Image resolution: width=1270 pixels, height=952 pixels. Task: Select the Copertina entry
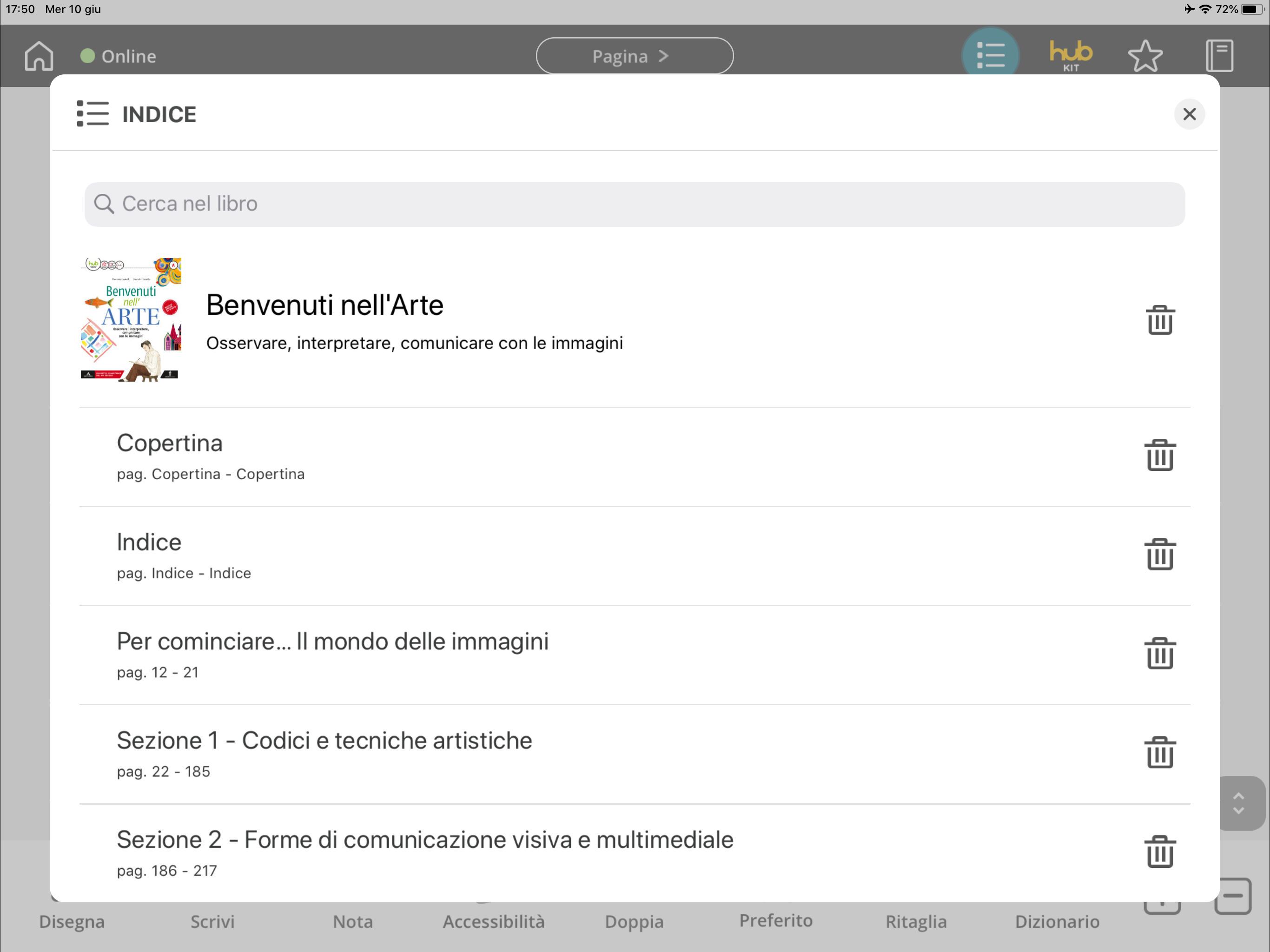[170, 443]
